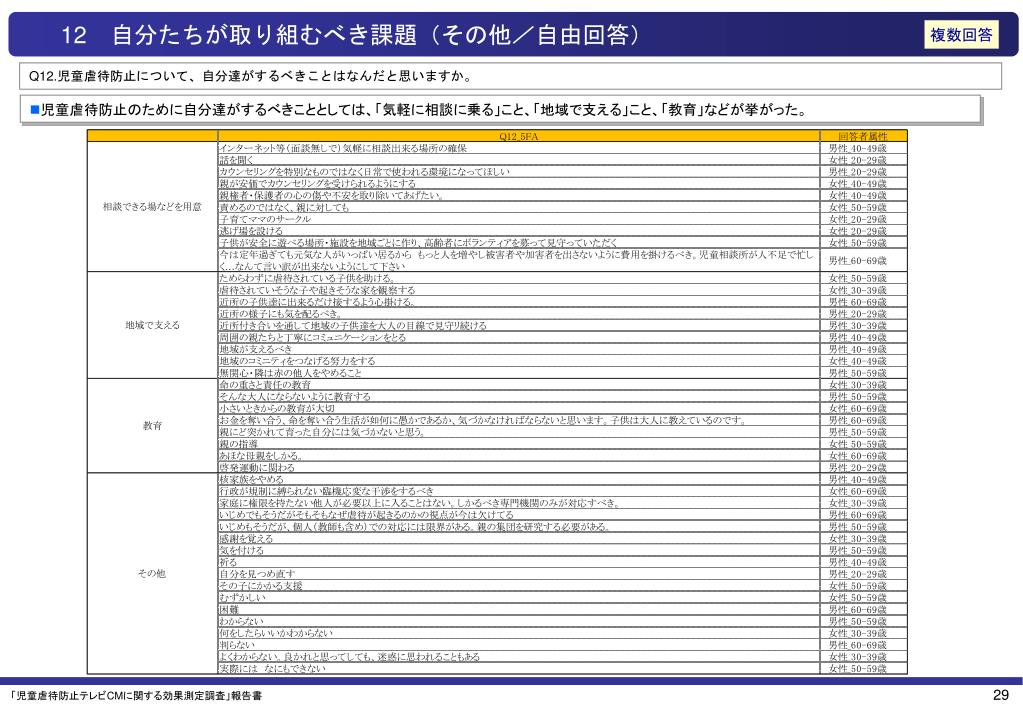Click the row starting '虐待されていそうな子や起きそうな家'
The width and height of the screenshot is (1023, 708).
pos(519,290)
